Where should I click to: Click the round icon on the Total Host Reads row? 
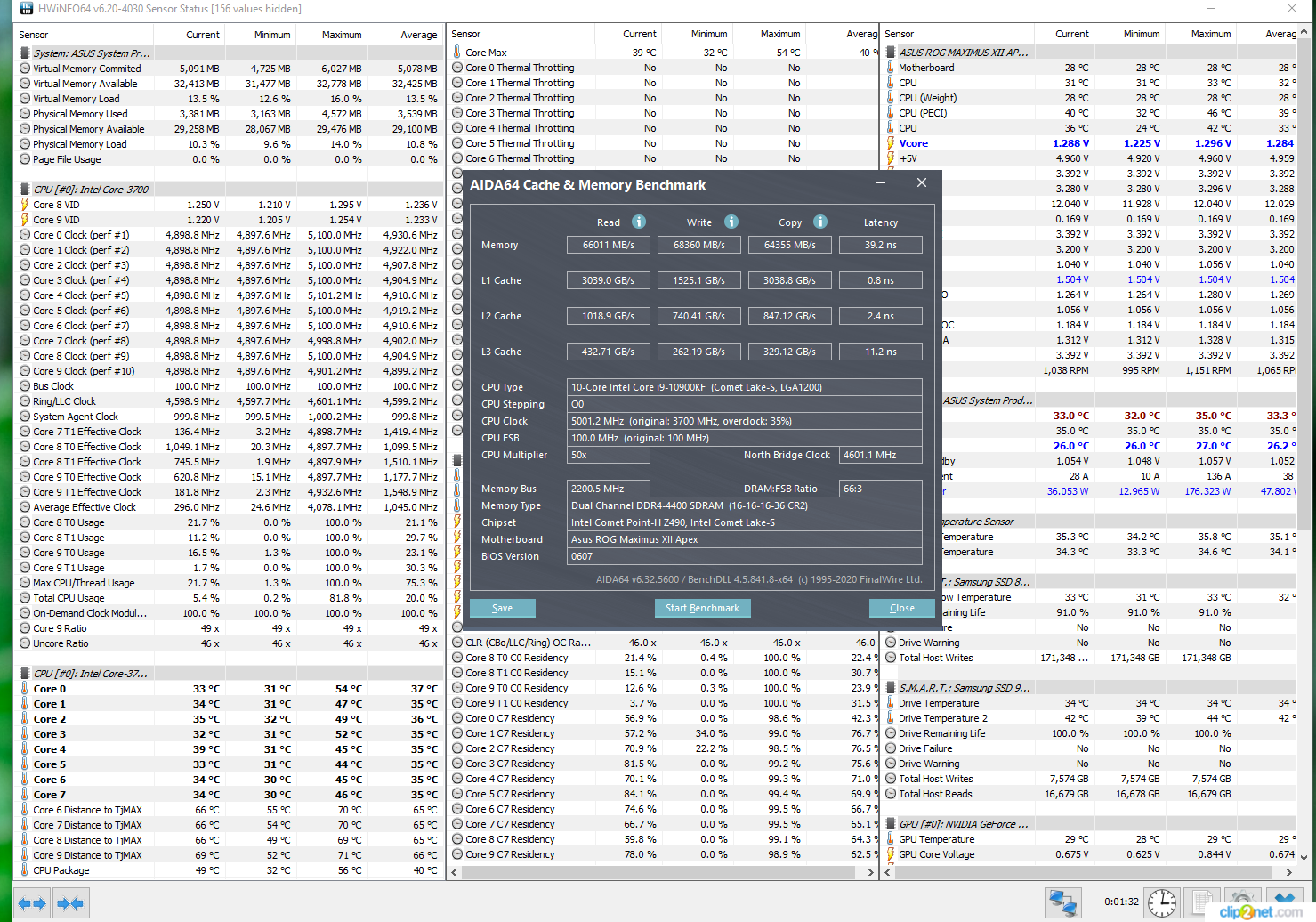tap(891, 794)
